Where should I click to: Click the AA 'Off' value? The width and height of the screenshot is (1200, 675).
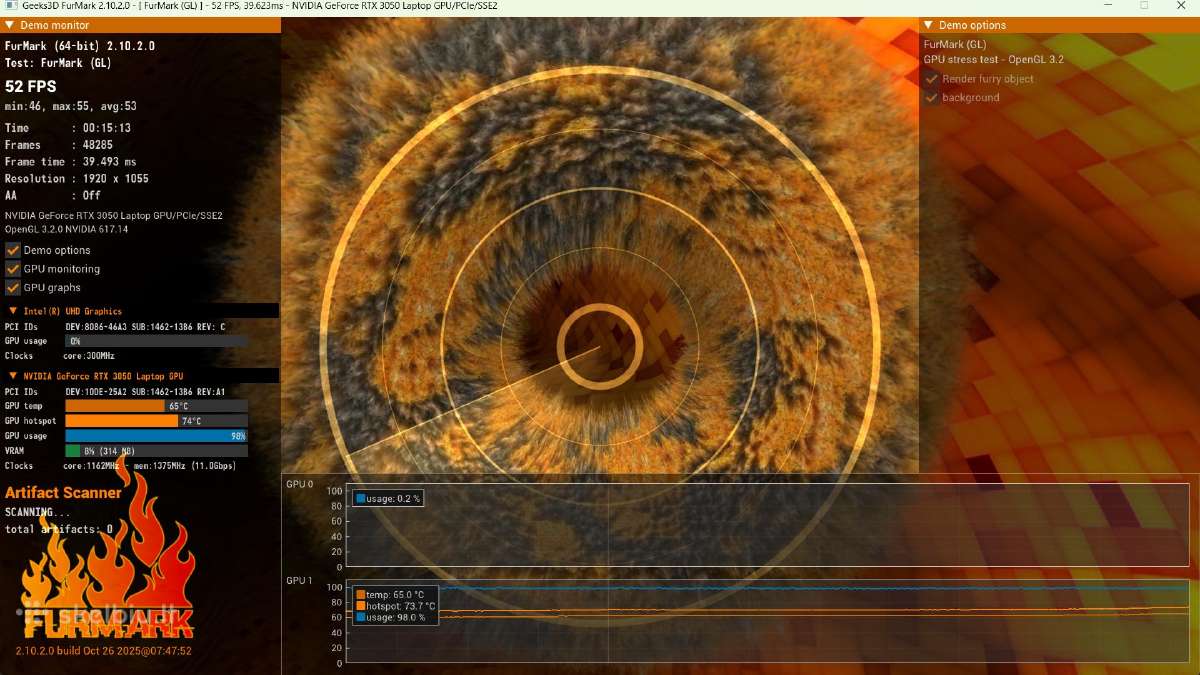92,196
